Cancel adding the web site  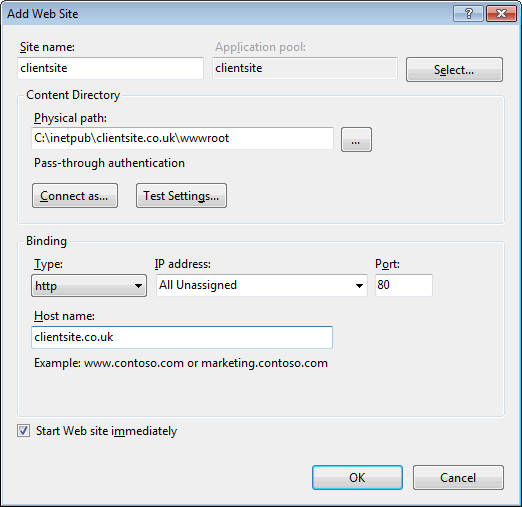[x=458, y=478]
